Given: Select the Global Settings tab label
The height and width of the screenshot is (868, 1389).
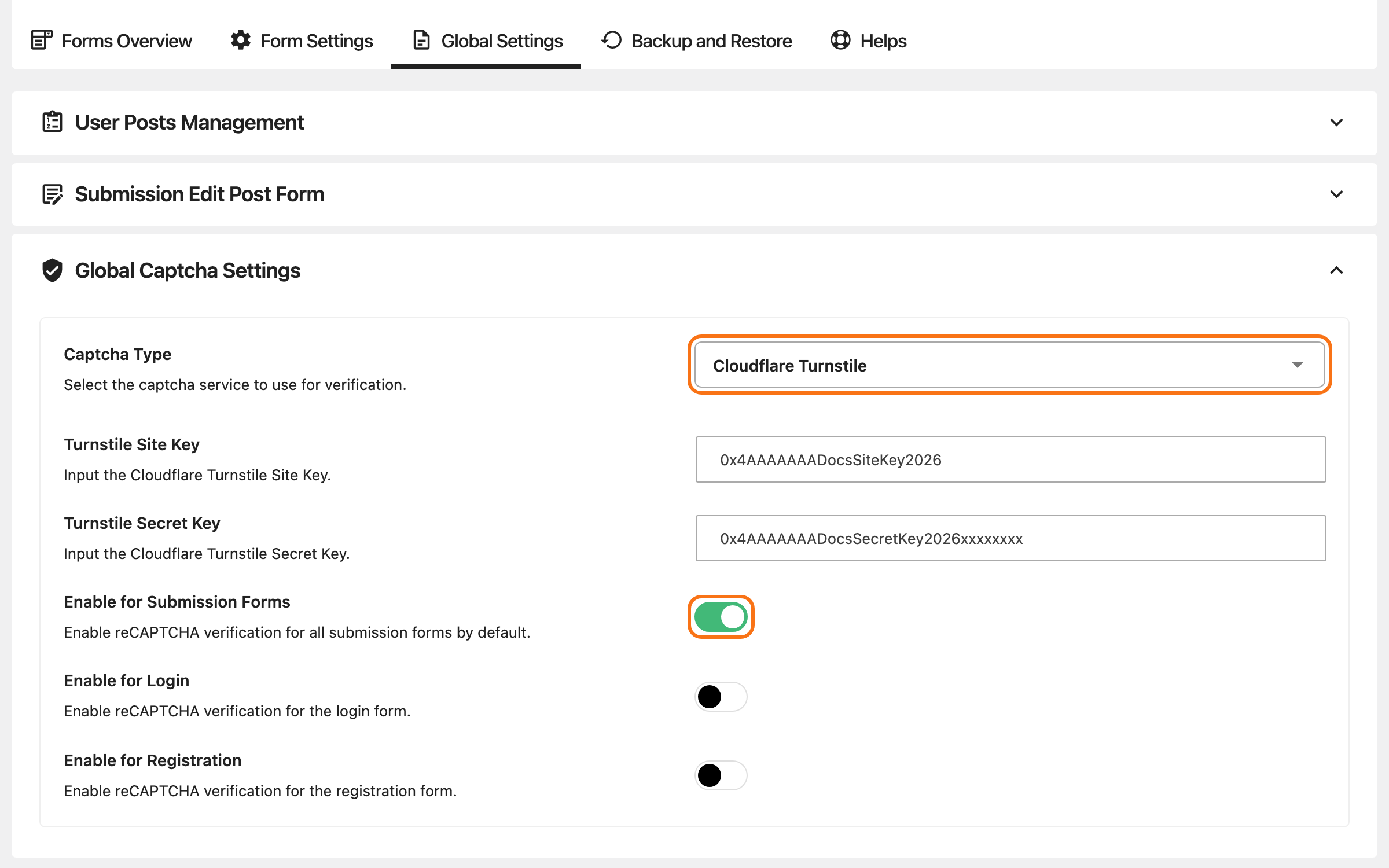Looking at the screenshot, I should [502, 41].
